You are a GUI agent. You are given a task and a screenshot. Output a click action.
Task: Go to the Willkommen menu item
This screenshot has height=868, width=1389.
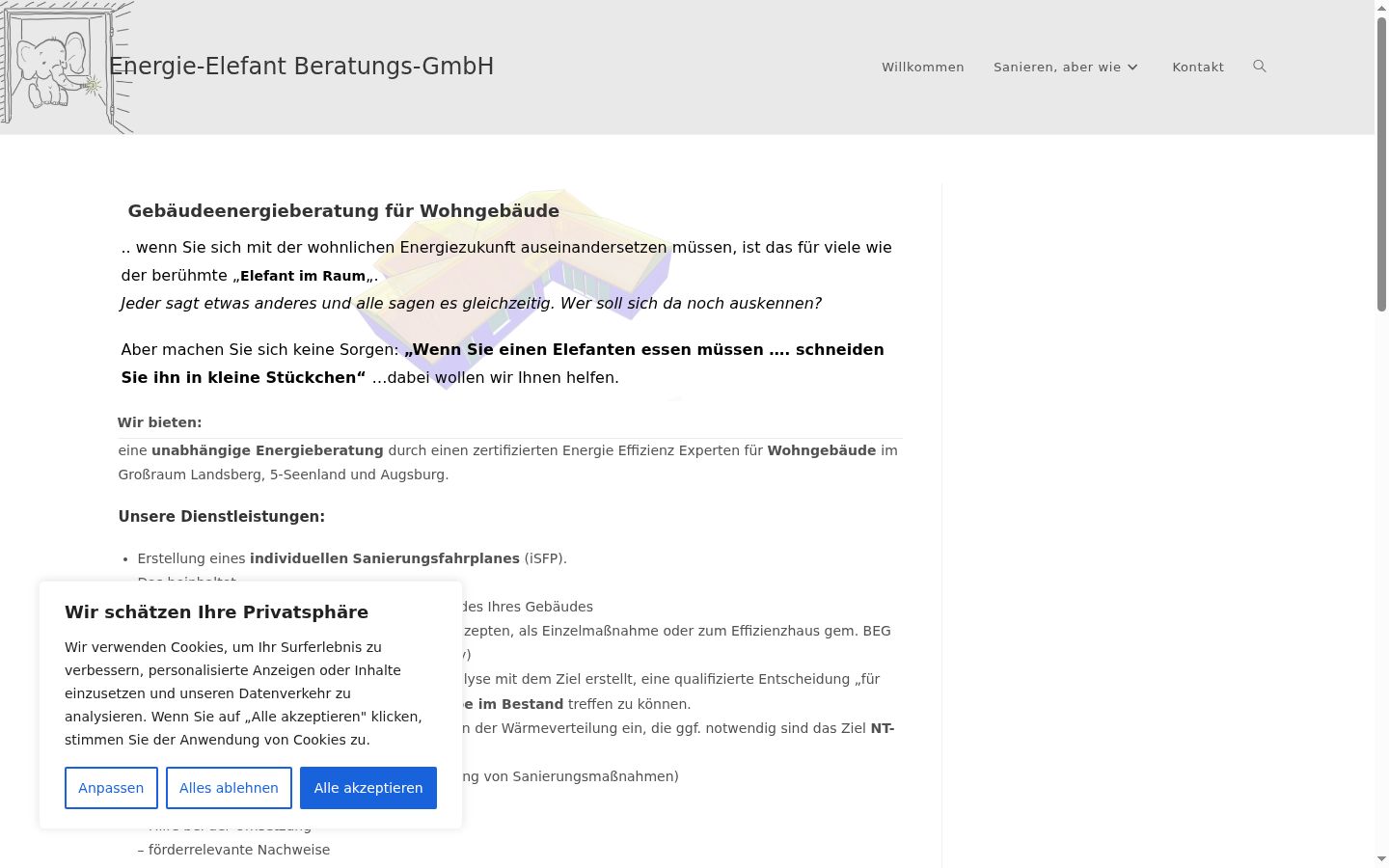923,67
